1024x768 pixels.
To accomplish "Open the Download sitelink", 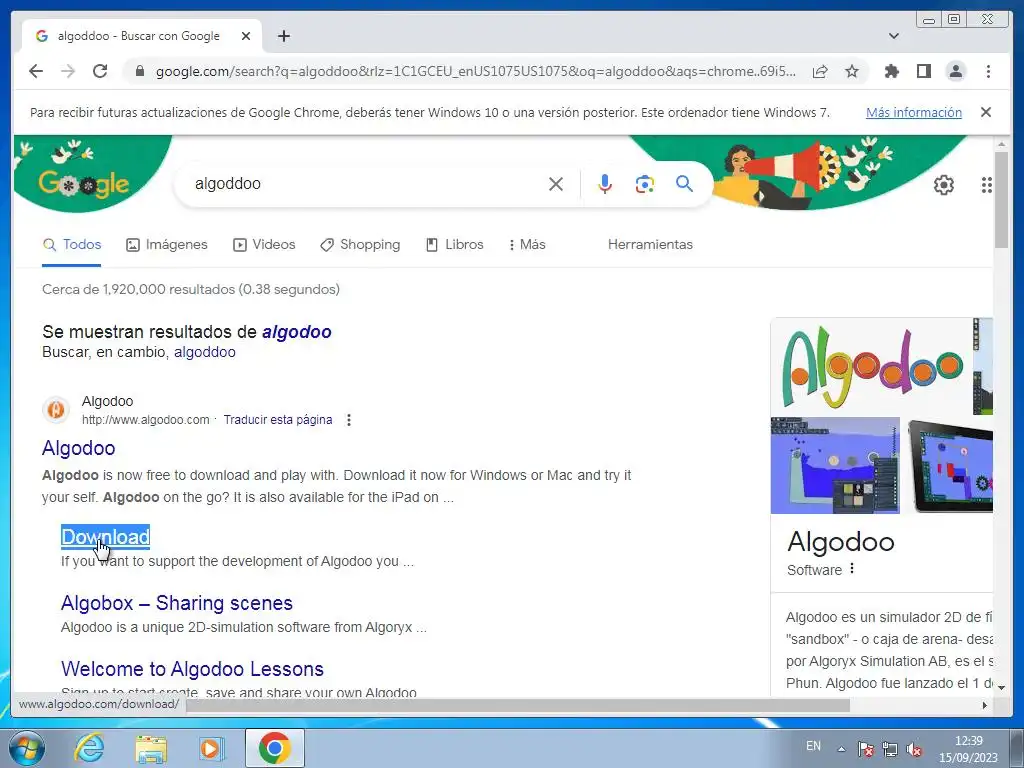I will coord(105,537).
